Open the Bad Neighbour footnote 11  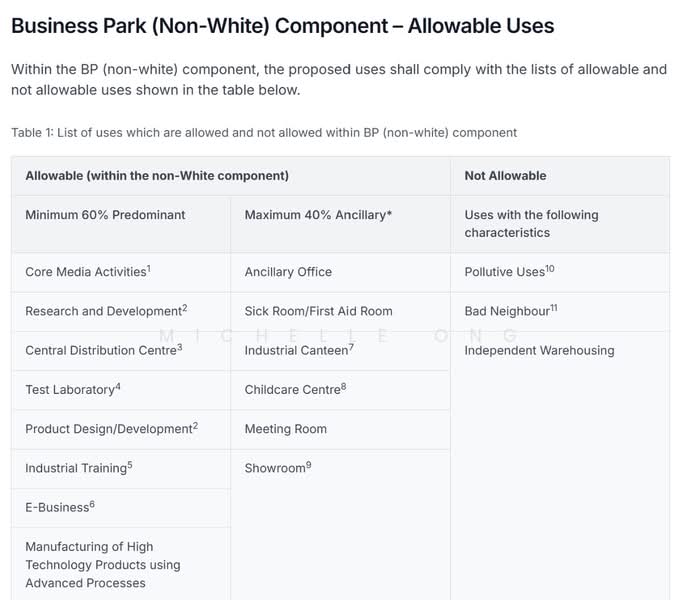(554, 308)
